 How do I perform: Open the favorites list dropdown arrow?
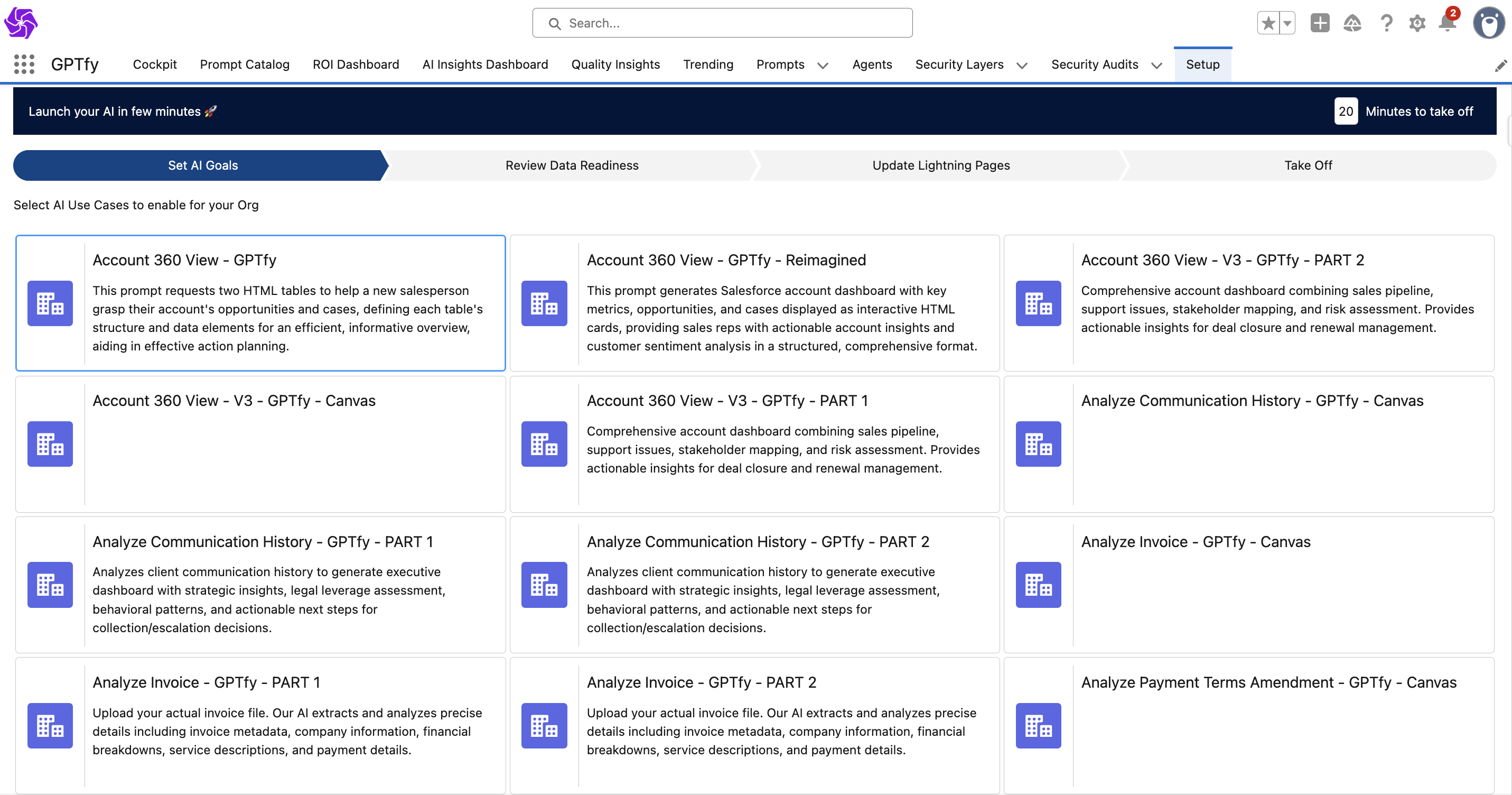pos(1286,23)
